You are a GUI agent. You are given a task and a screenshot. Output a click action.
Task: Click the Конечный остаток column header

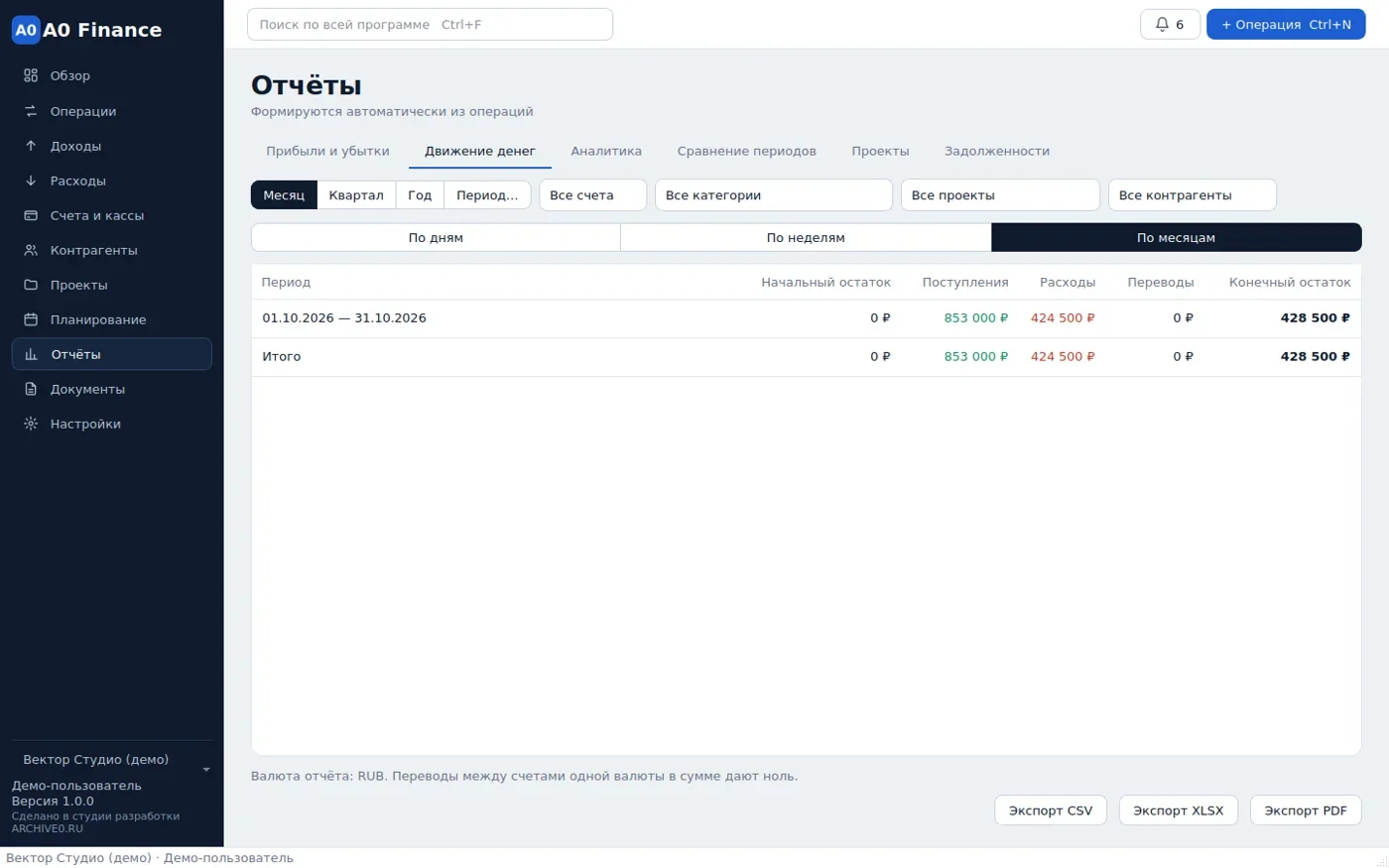[x=1290, y=283]
